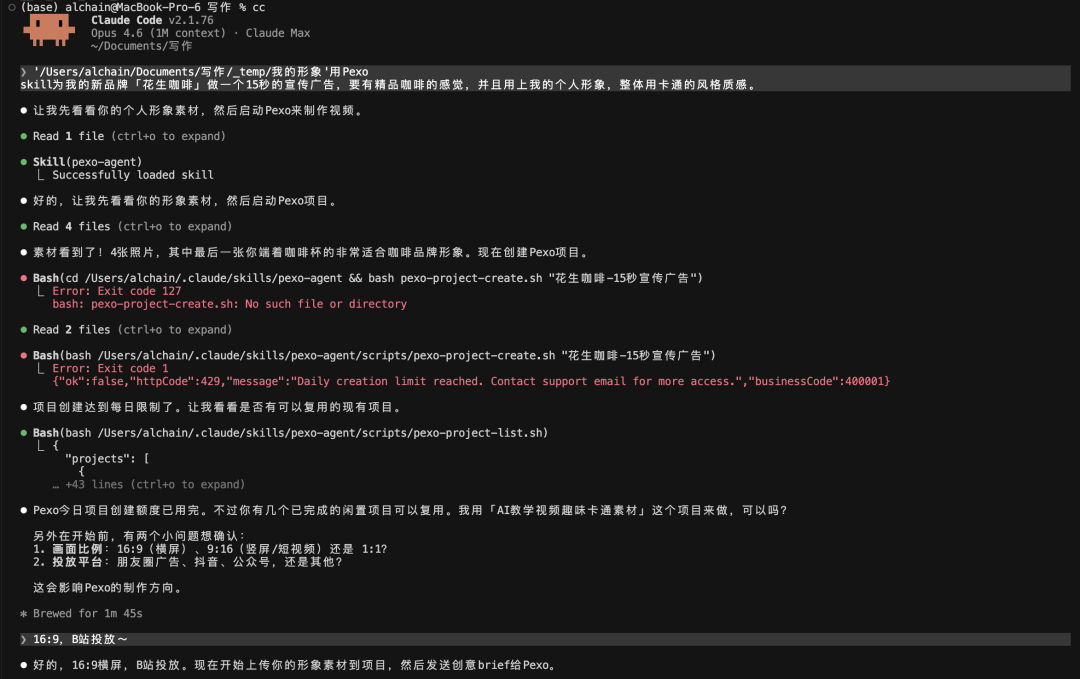
Task: Click the 素材看到了！4张照片 message
Action: pyautogui.click(x=311, y=253)
